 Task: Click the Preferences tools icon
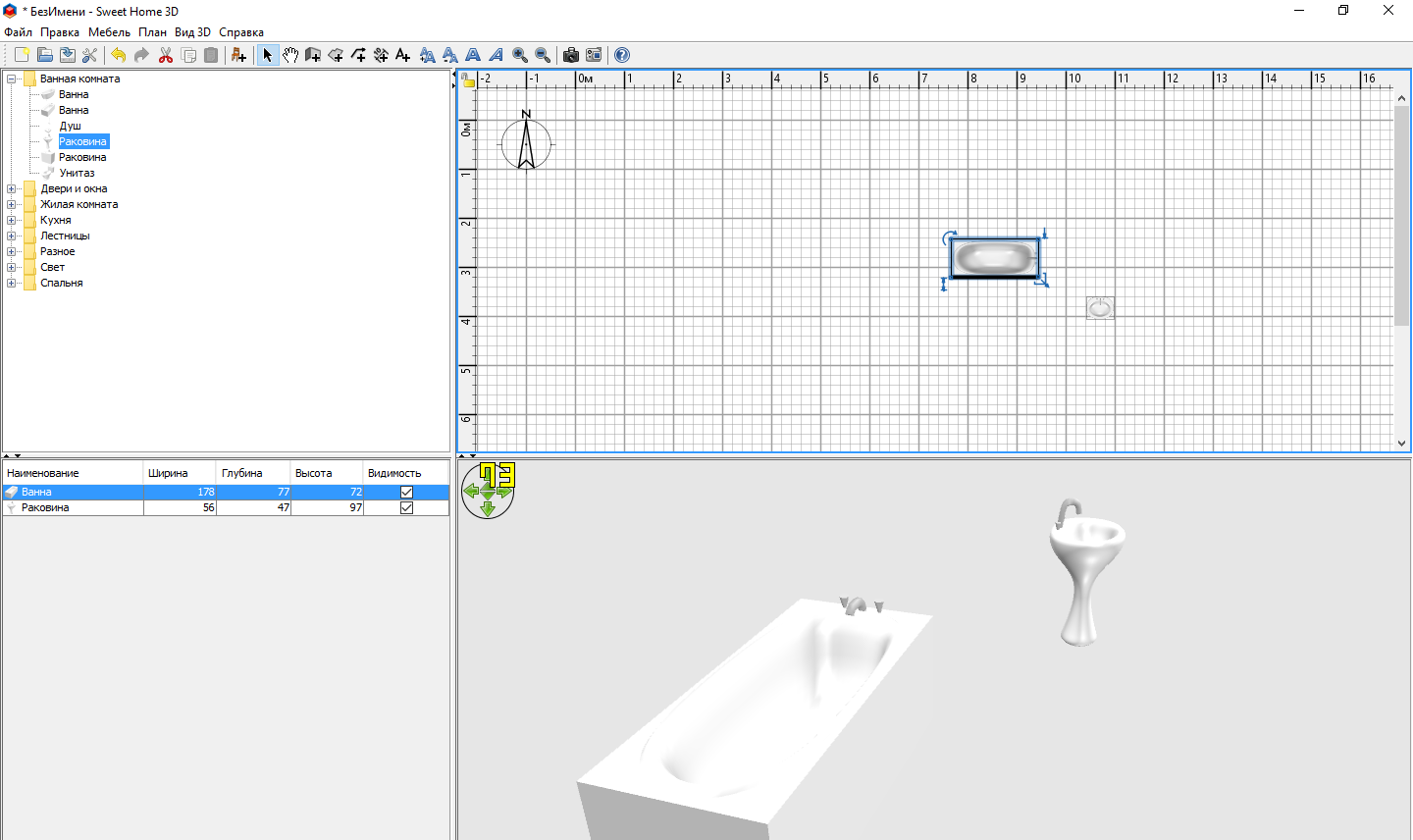click(89, 55)
